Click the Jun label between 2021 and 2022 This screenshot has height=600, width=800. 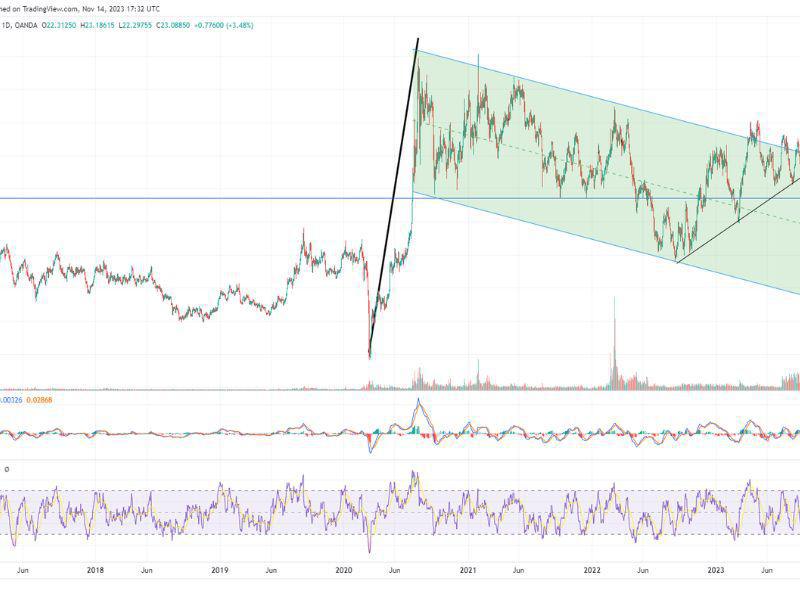click(518, 570)
